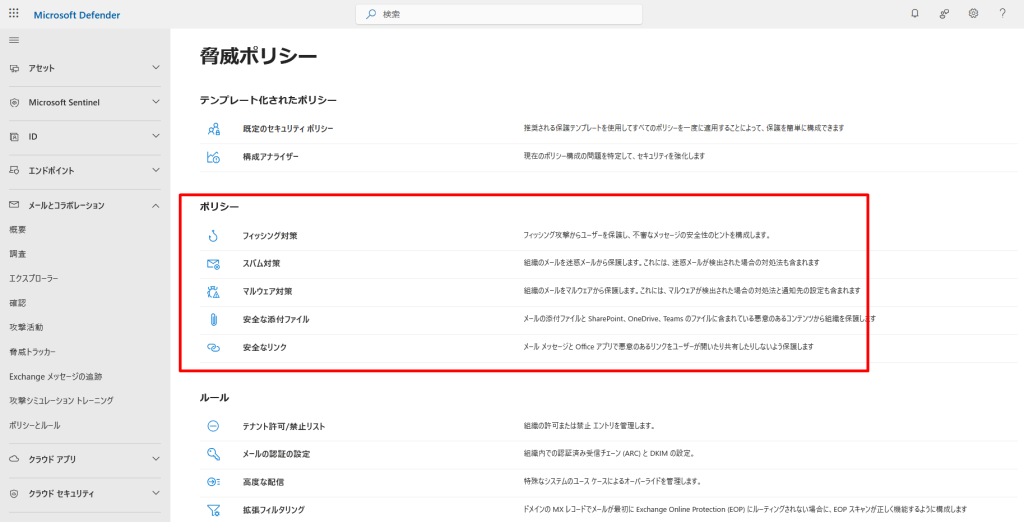Open the スパム対策 policy
Image resolution: width=1024 pixels, height=522 pixels.
(261, 264)
